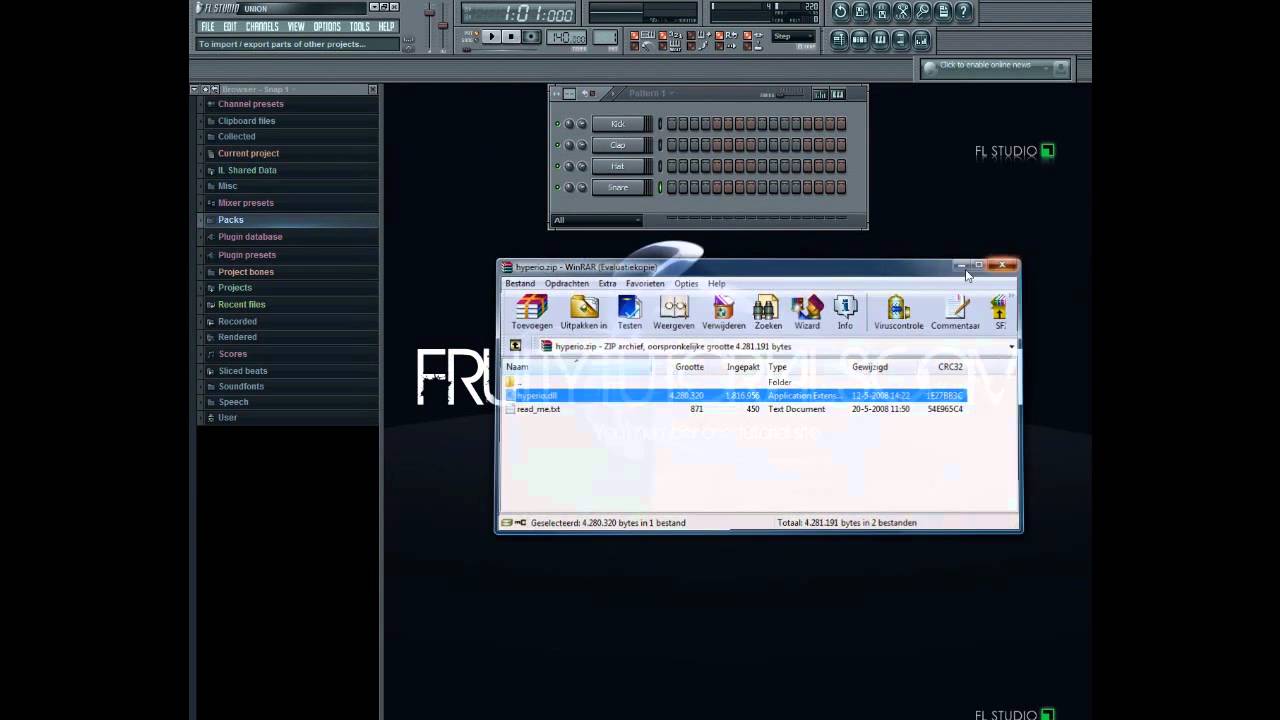
Task: Mute the Snare channel green LED
Action: [x=557, y=187]
